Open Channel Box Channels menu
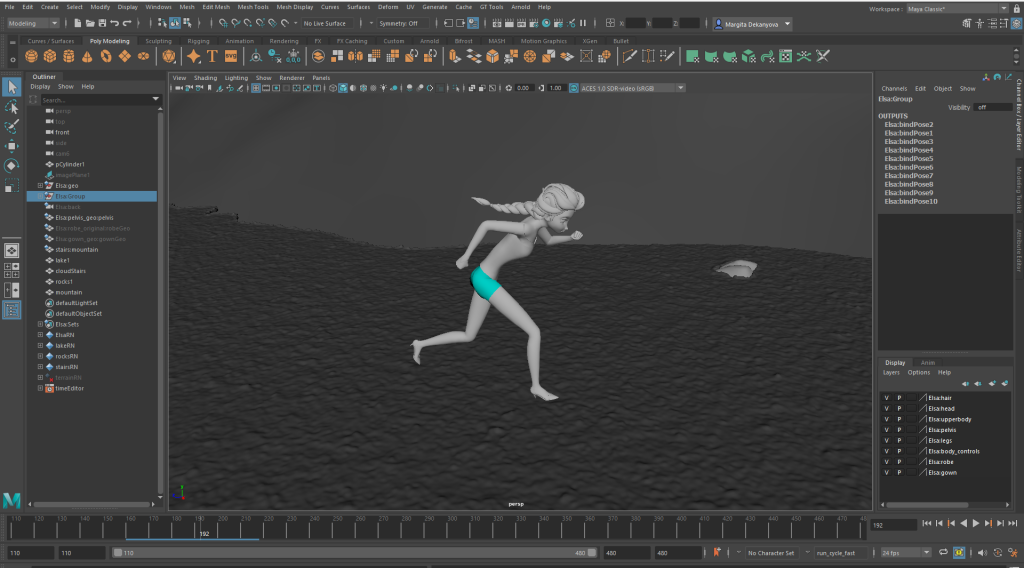Viewport: 1024px width, 568px height. point(894,89)
